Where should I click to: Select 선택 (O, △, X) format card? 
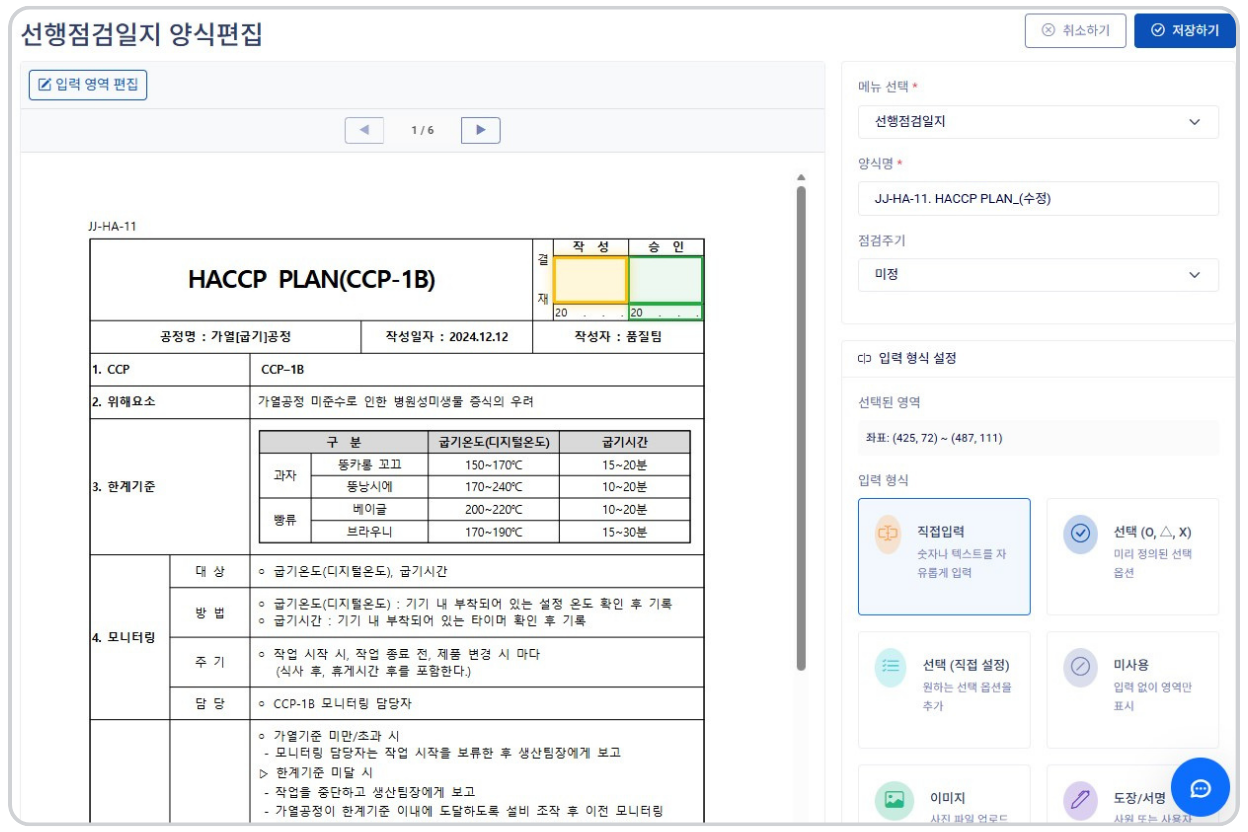[x=1132, y=557]
